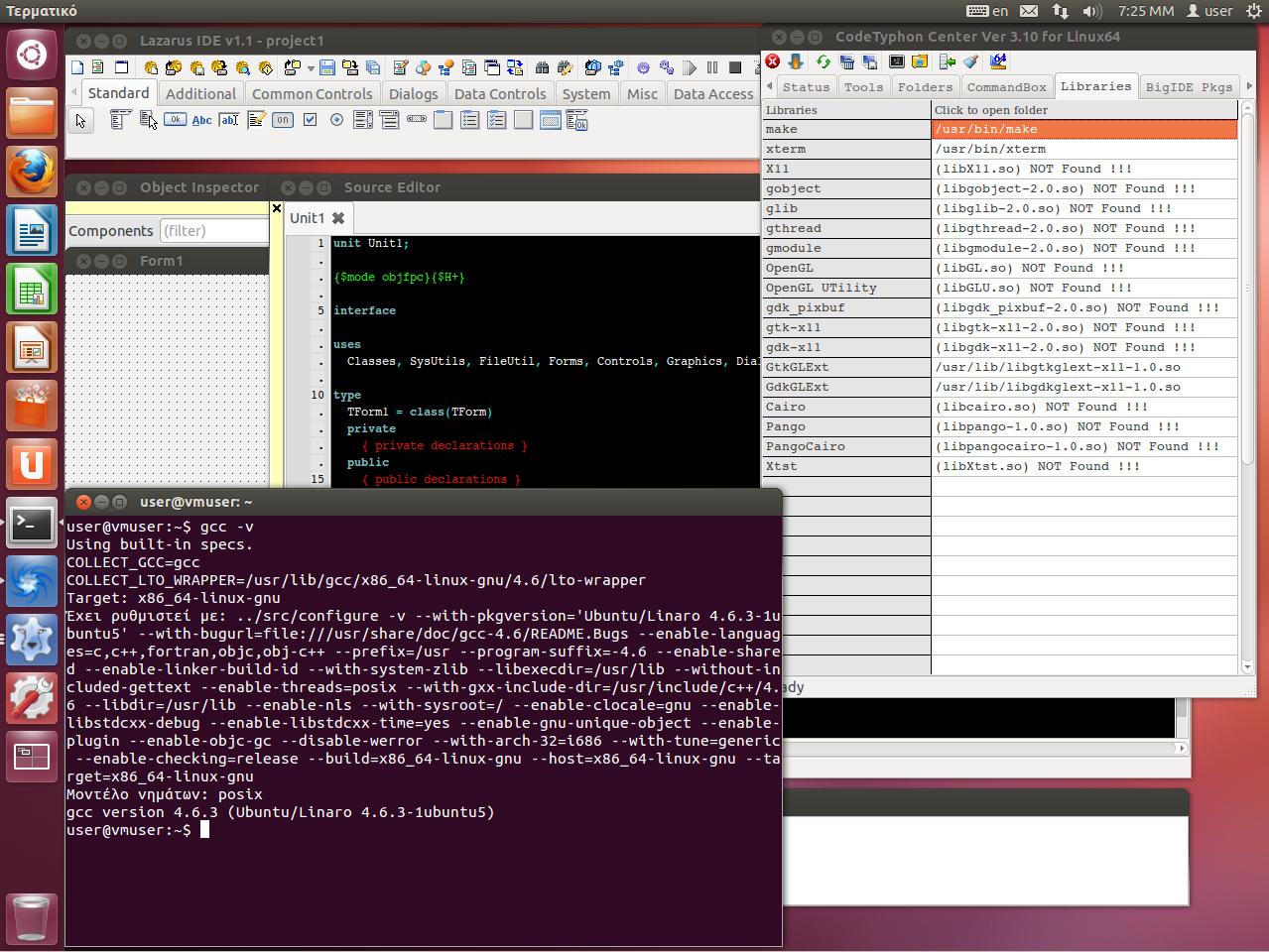Click the yellow folder icon in CodeTyphon toolbar
The image size is (1269, 952).
tap(920, 61)
